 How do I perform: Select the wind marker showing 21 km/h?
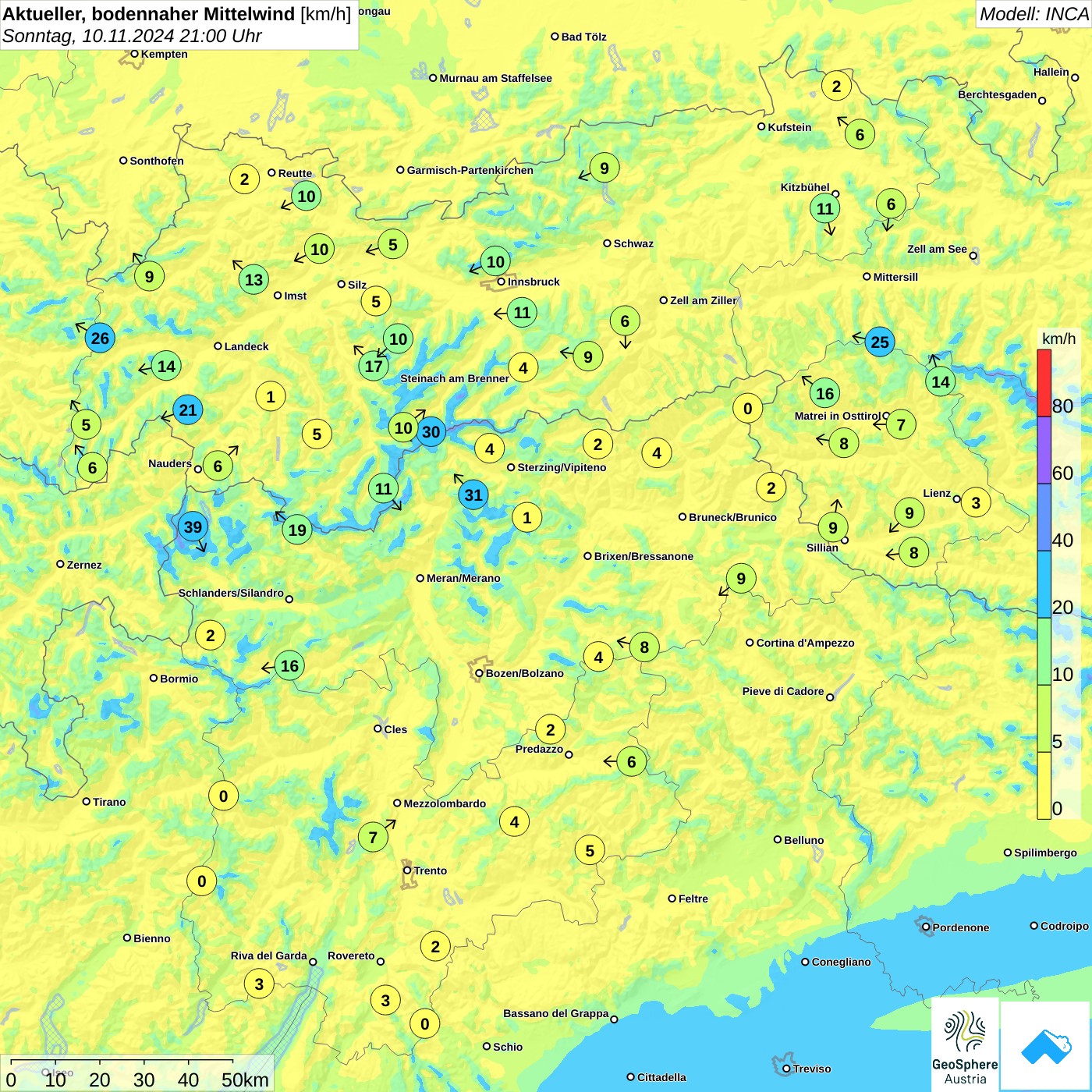click(188, 409)
